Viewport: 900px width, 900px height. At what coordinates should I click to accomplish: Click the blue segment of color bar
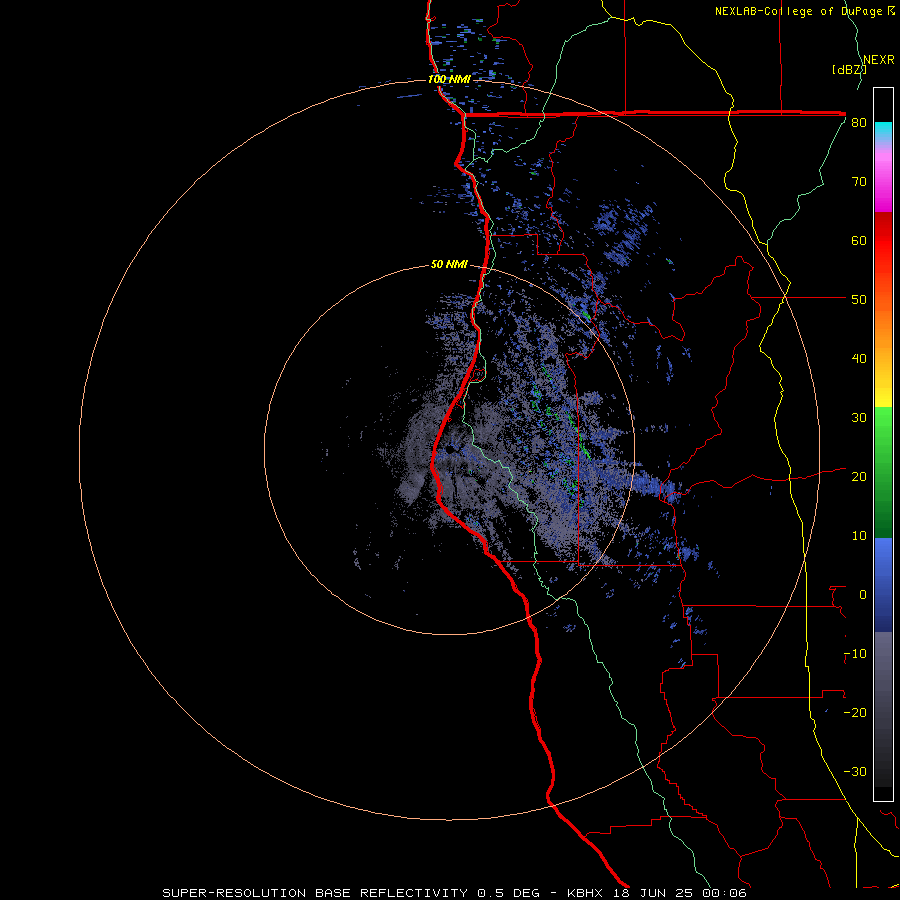tap(883, 585)
